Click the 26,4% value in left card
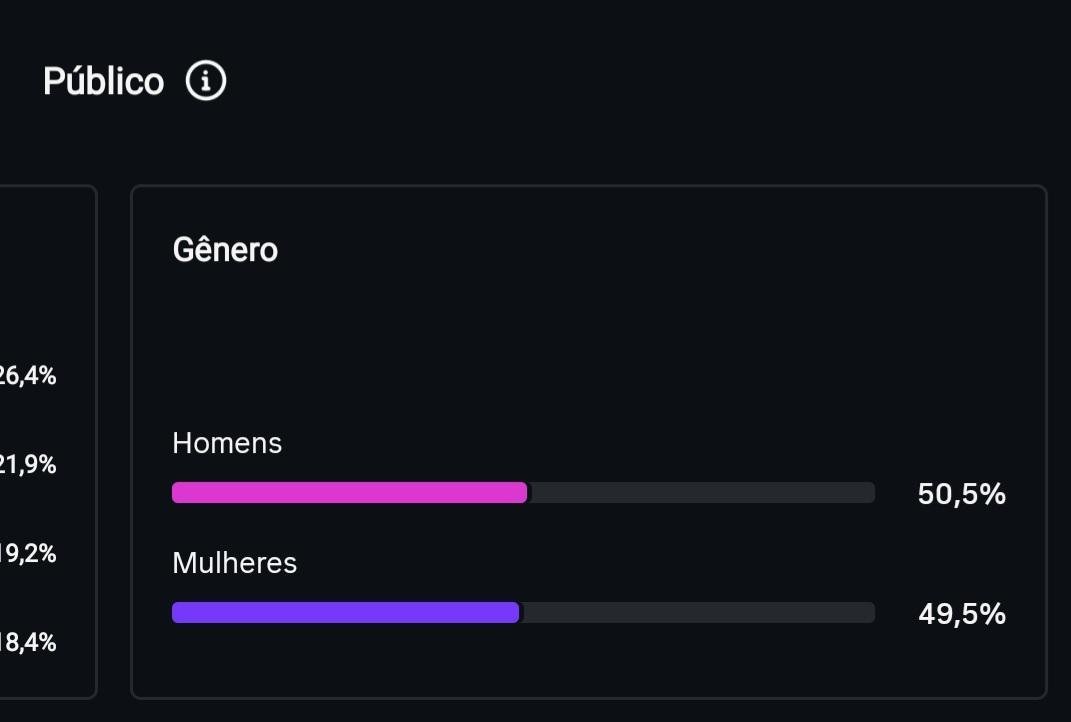This screenshot has width=1071, height=722. (28, 376)
